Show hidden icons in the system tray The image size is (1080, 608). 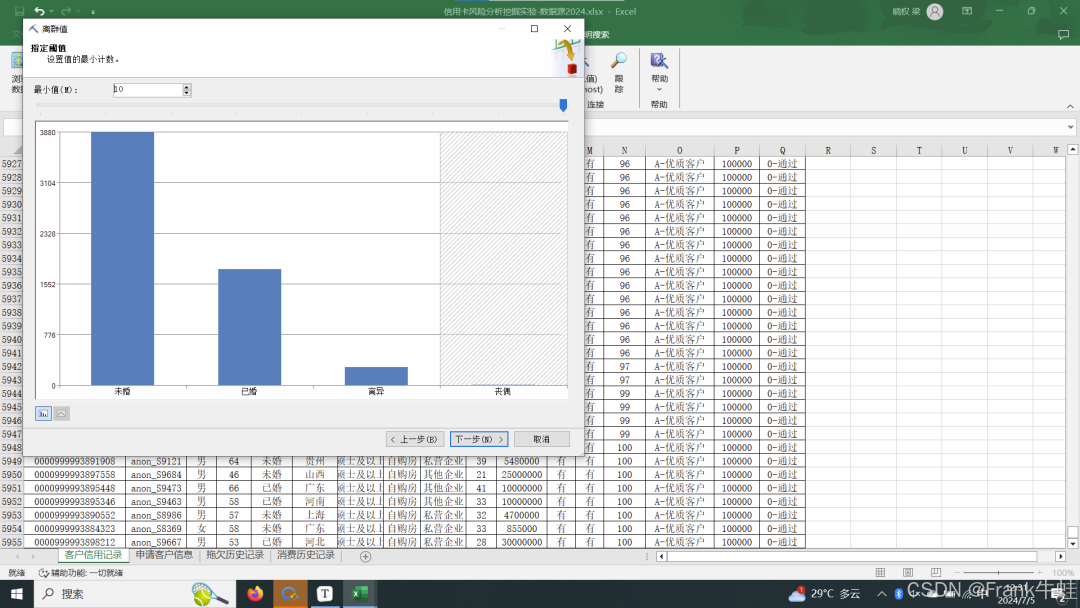pyautogui.click(x=880, y=594)
